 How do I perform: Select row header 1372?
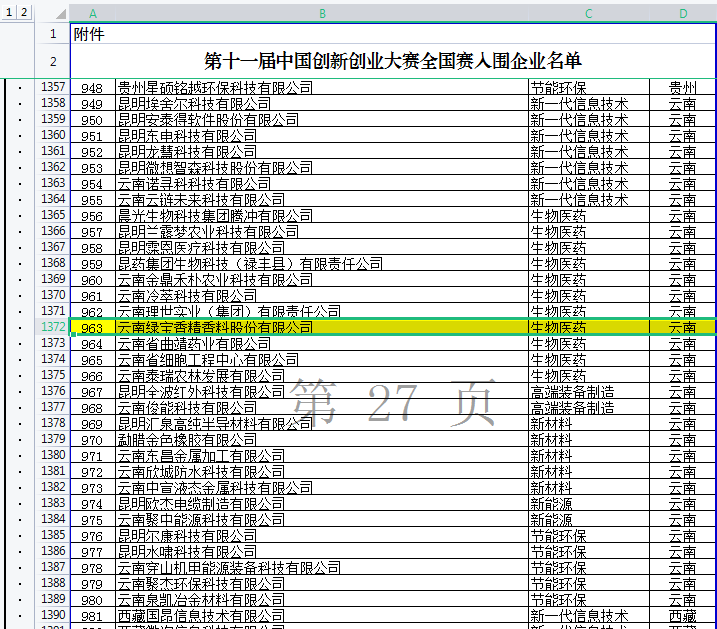pos(53,327)
